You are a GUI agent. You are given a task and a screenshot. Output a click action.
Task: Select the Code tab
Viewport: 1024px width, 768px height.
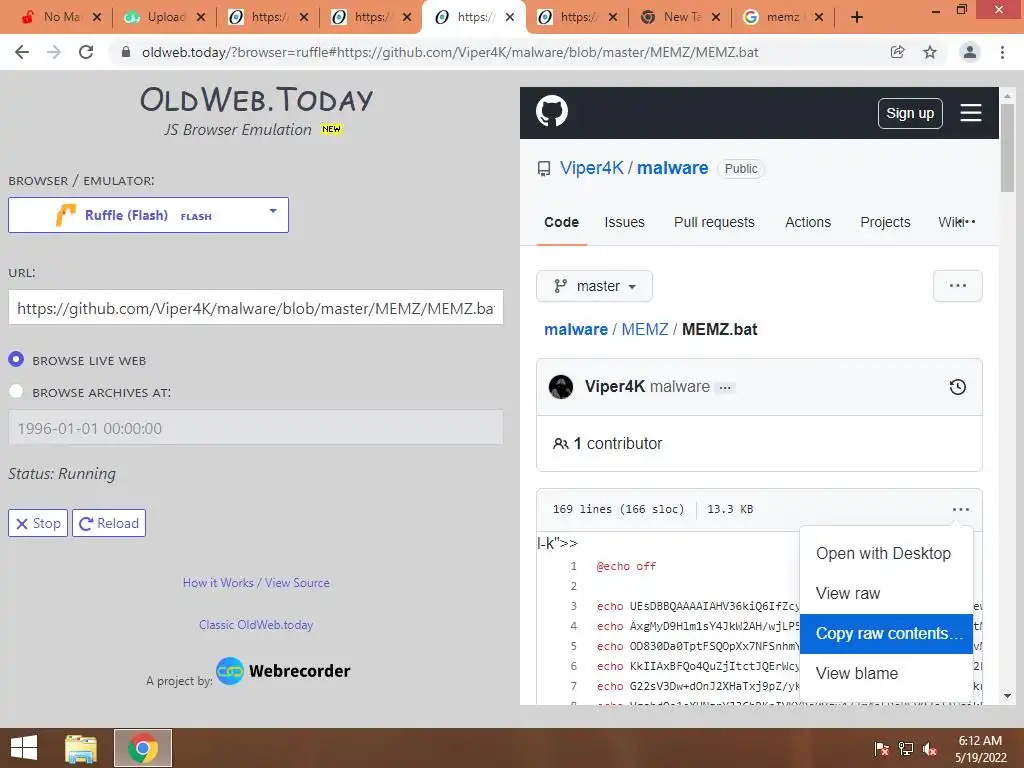click(x=562, y=222)
